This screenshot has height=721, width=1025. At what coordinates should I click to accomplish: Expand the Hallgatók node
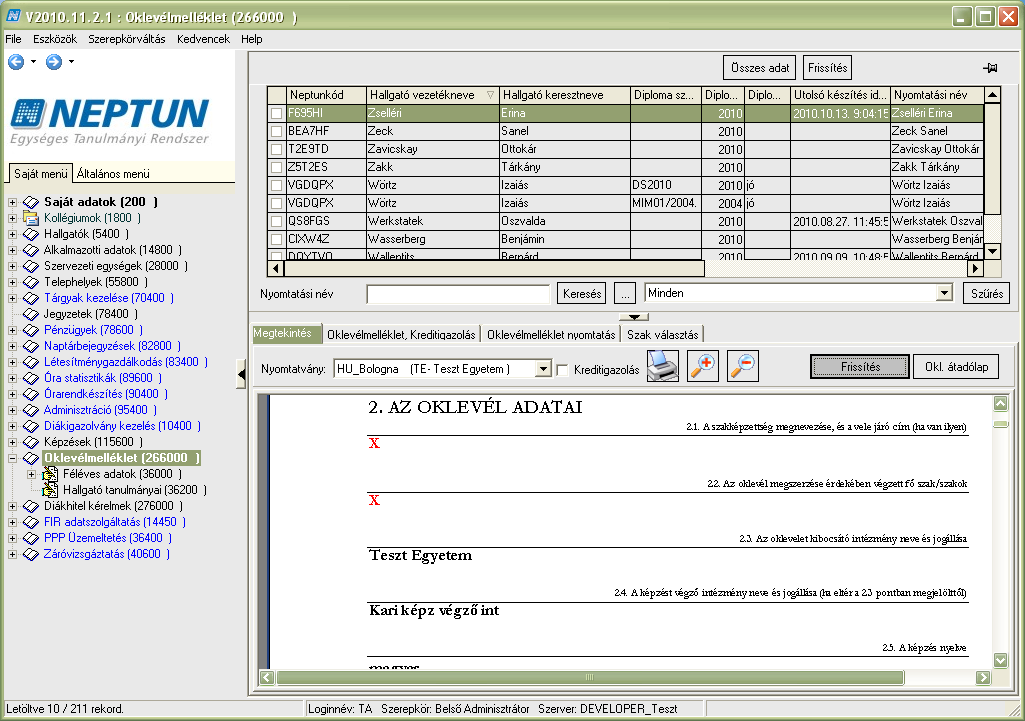(12, 234)
